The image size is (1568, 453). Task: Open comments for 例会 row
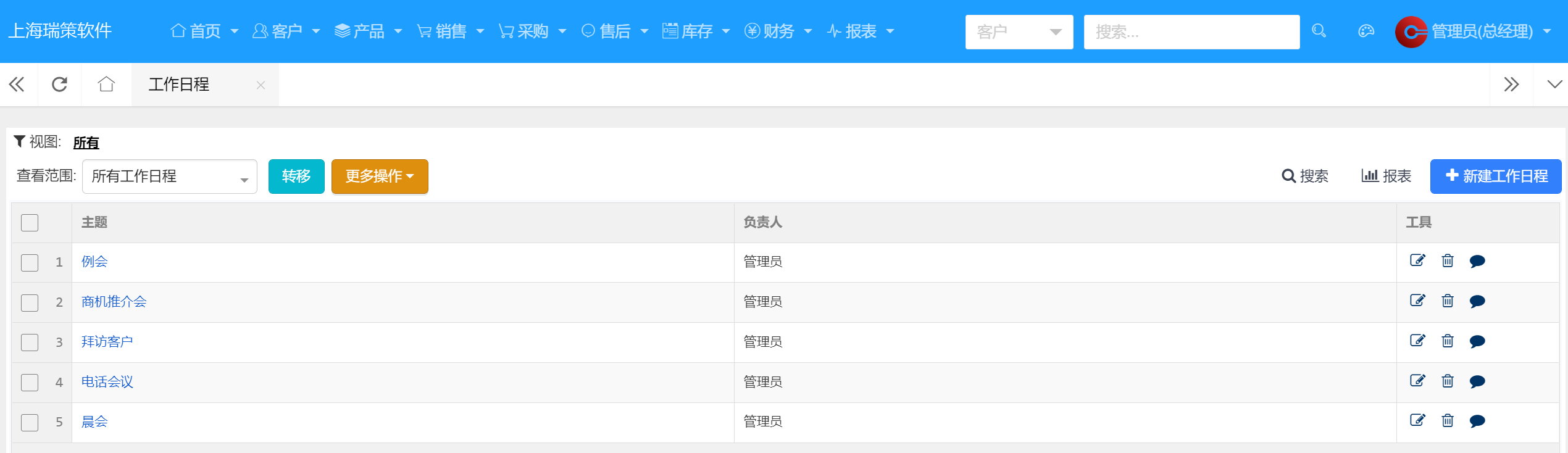[x=1477, y=262]
